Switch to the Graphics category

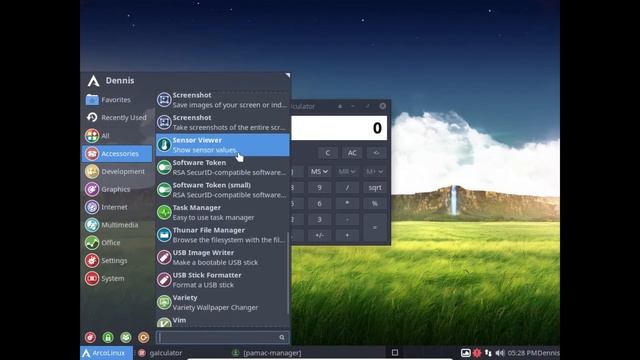[x=117, y=189]
